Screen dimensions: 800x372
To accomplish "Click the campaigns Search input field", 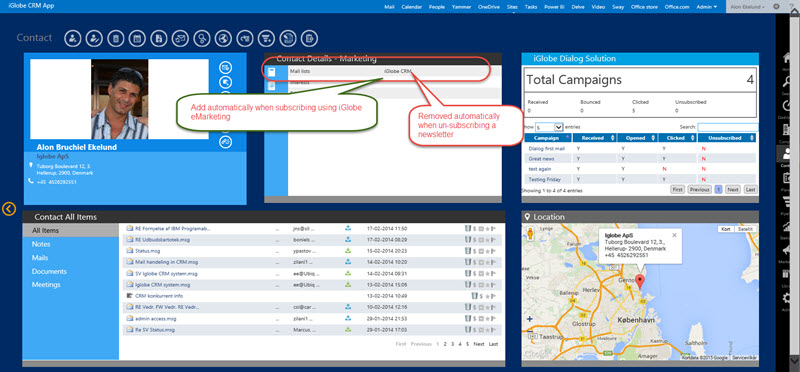I will click(728, 127).
